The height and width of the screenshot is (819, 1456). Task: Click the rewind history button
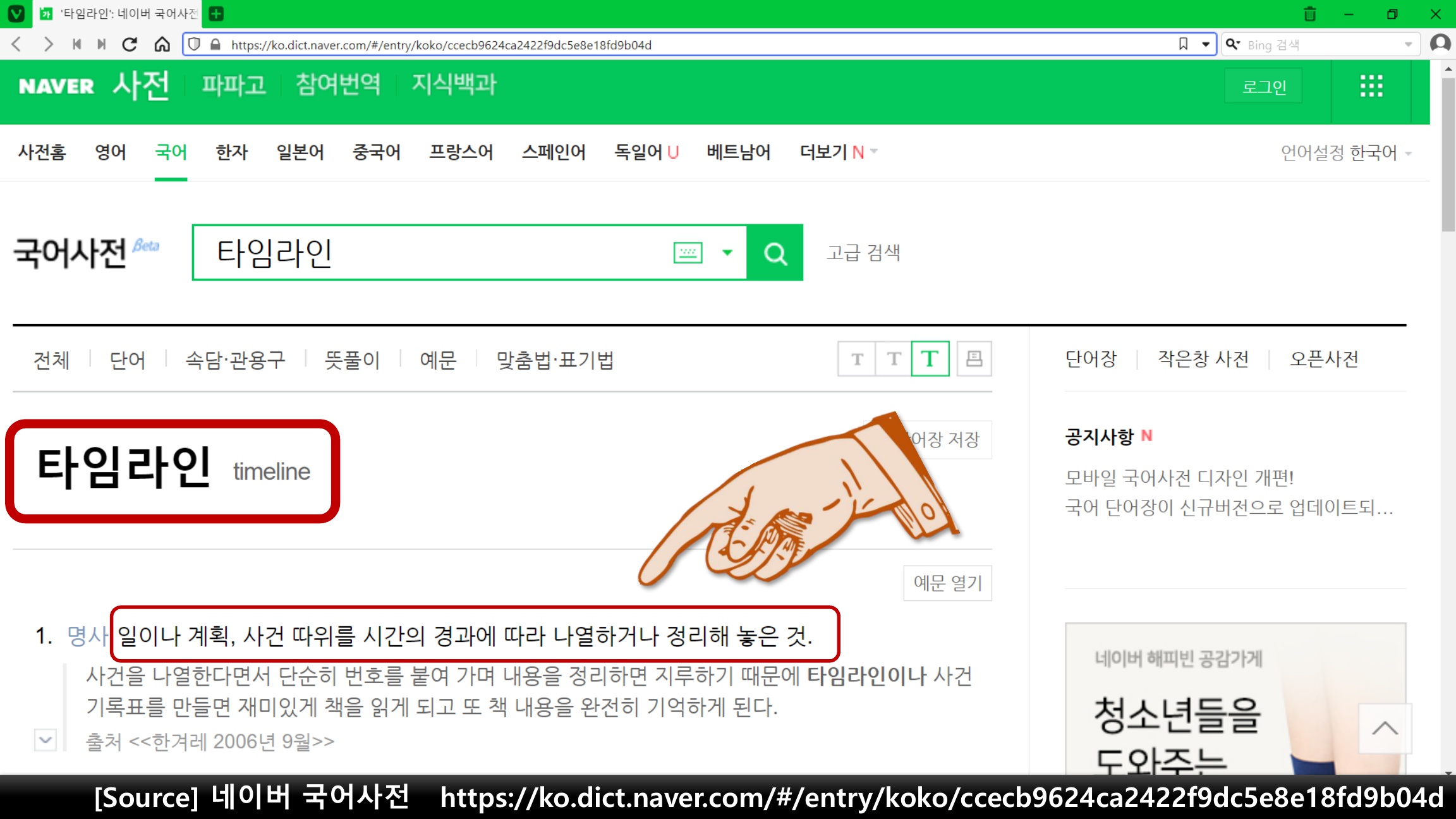[76, 44]
